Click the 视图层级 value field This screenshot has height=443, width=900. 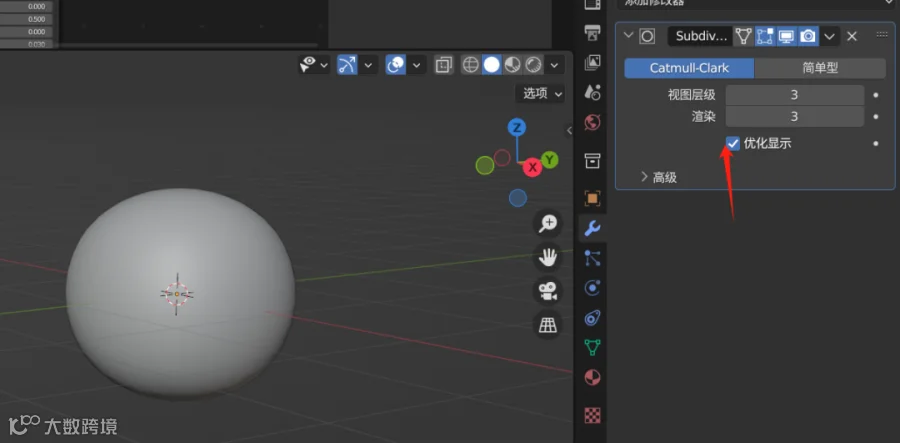click(794, 95)
